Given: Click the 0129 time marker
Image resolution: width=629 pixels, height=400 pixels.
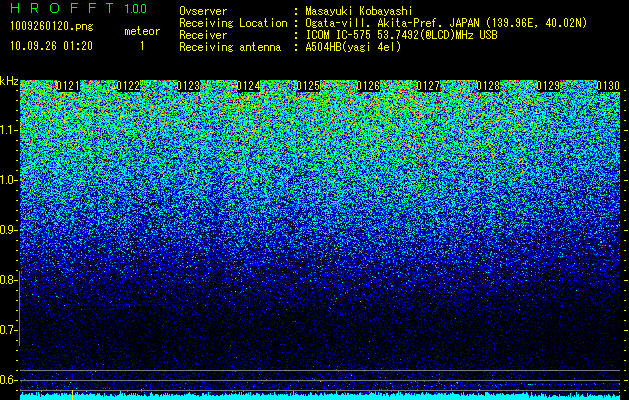Looking at the screenshot, I should coord(548,86).
